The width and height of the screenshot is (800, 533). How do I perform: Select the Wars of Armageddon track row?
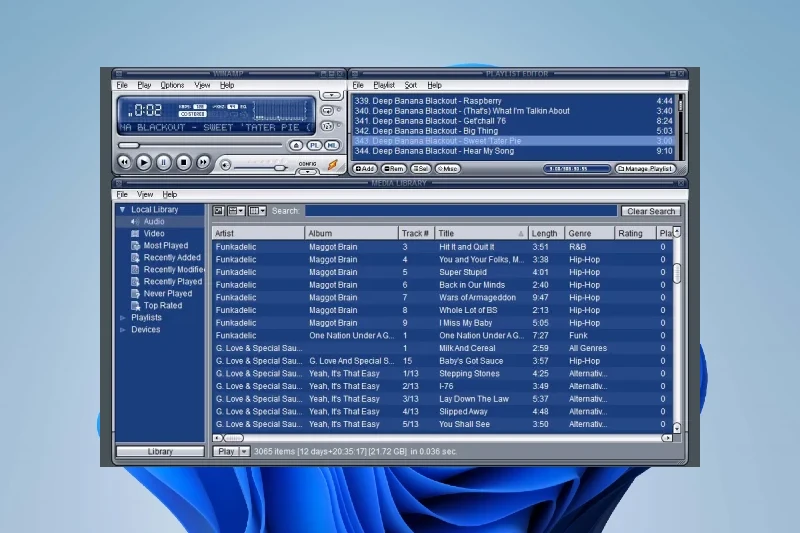[442, 297]
